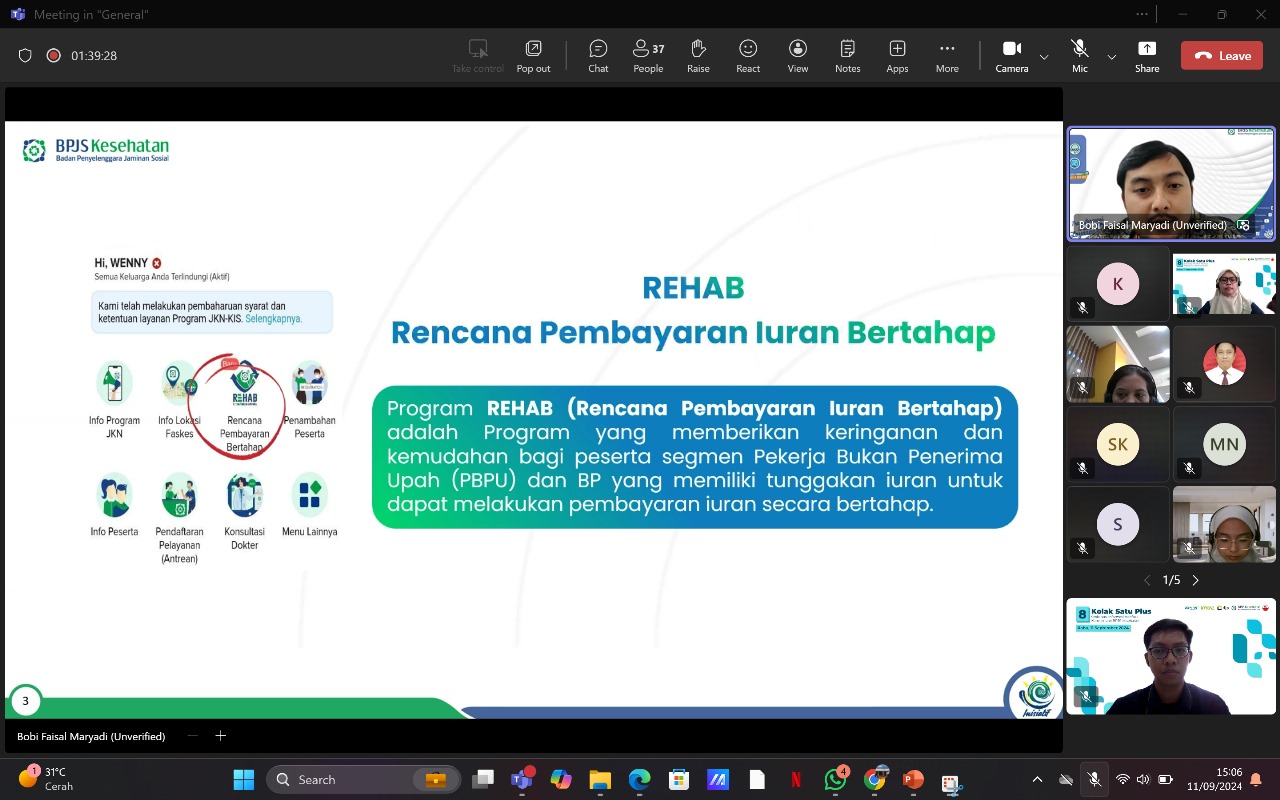Expand the Mic options dropdown arrow
Screen dimensions: 1280x800
(1111, 57)
